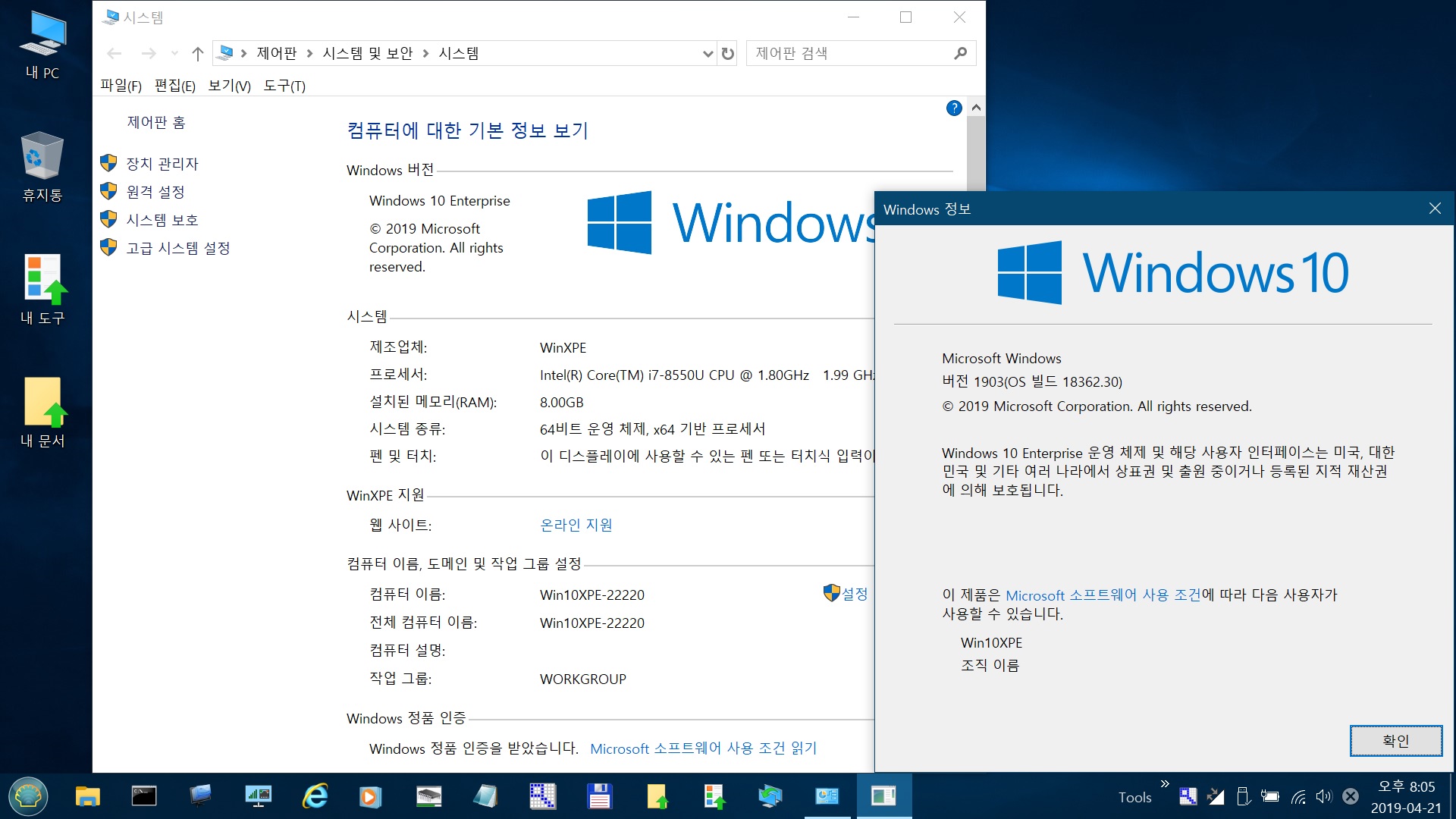The height and width of the screenshot is (819, 1456).
Task: Switch to the Windows 정보 taskbar button
Action: pyautogui.click(x=884, y=796)
